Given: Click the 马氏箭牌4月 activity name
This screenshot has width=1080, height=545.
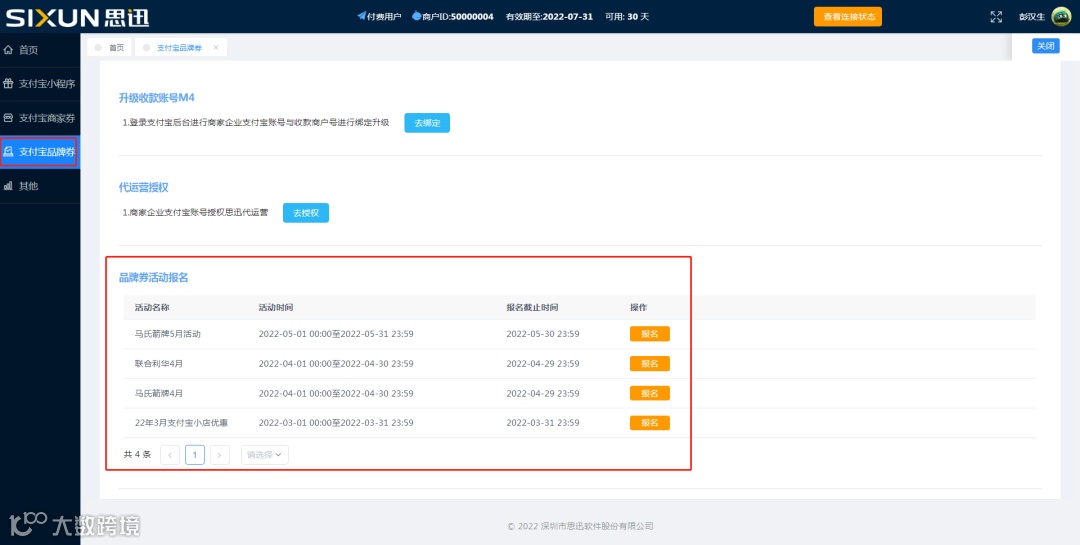Looking at the screenshot, I should coord(159,393).
